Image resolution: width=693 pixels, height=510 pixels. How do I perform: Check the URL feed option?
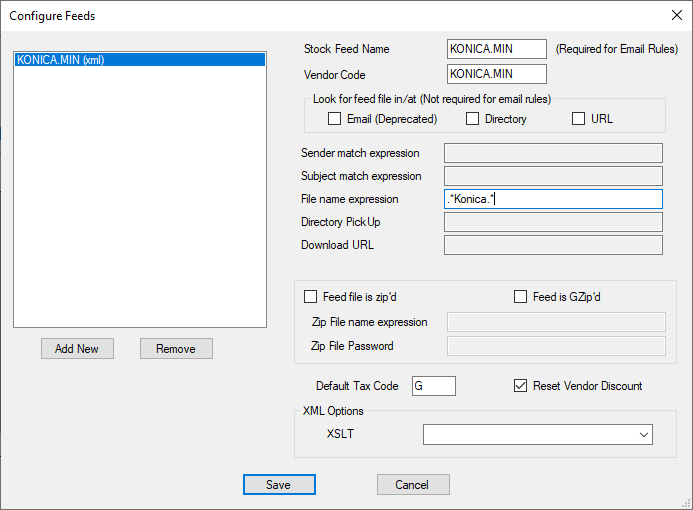click(578, 119)
